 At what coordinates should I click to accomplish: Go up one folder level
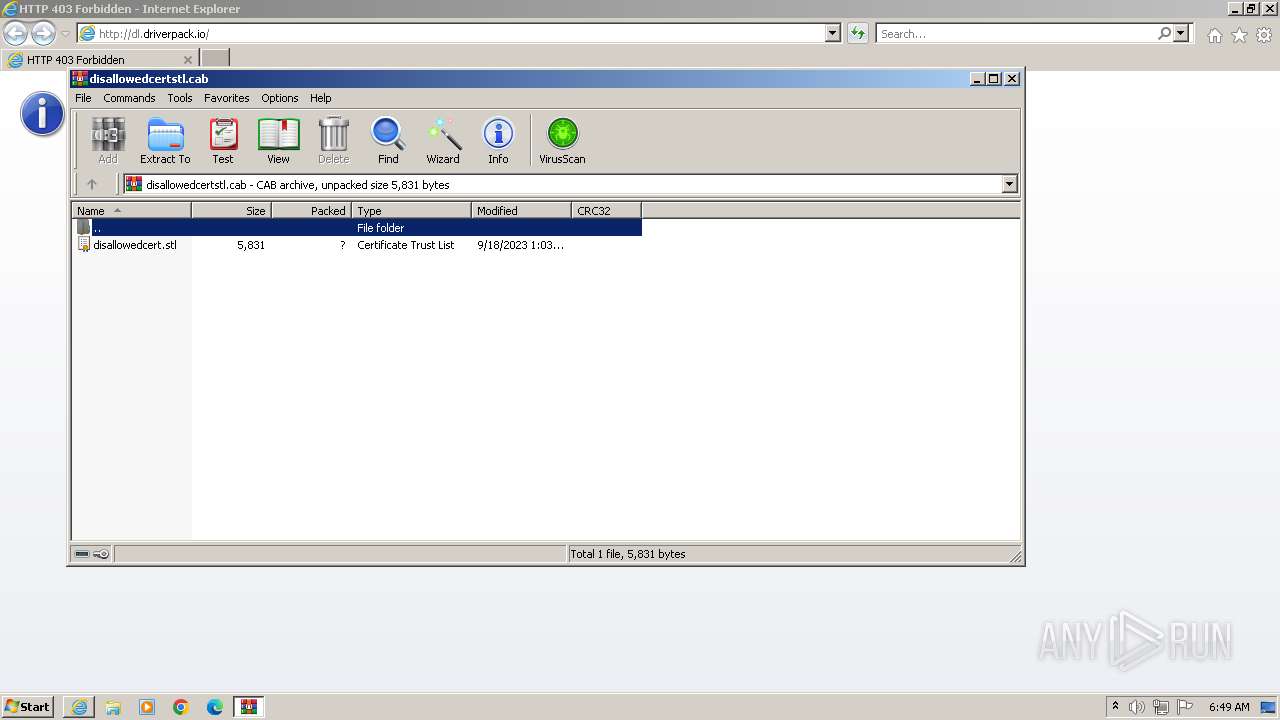[x=92, y=184]
